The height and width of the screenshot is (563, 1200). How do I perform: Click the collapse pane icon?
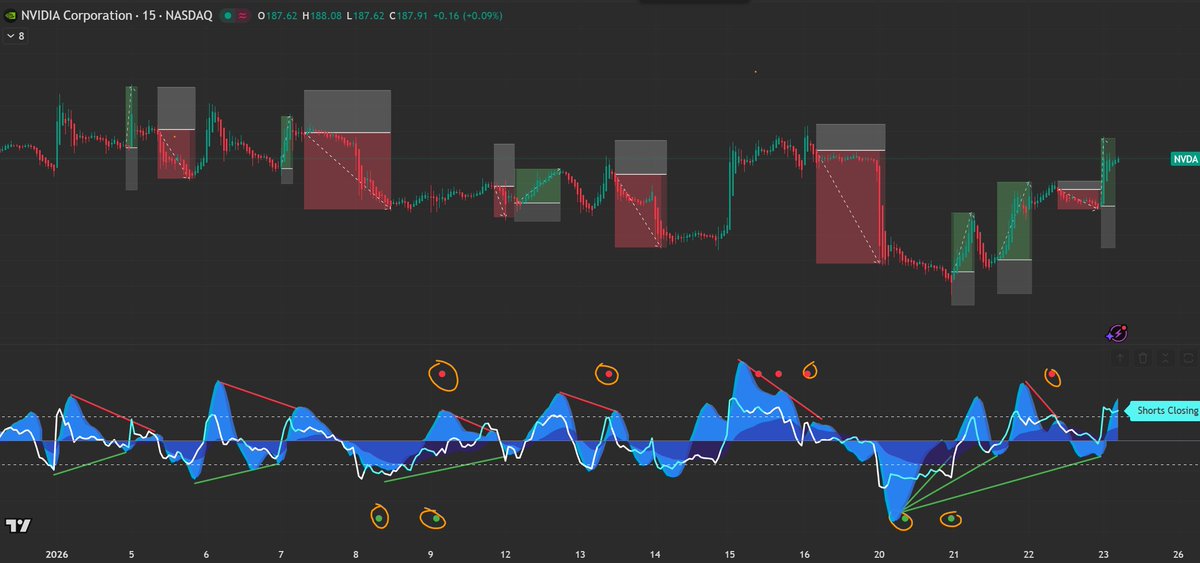(1165, 357)
